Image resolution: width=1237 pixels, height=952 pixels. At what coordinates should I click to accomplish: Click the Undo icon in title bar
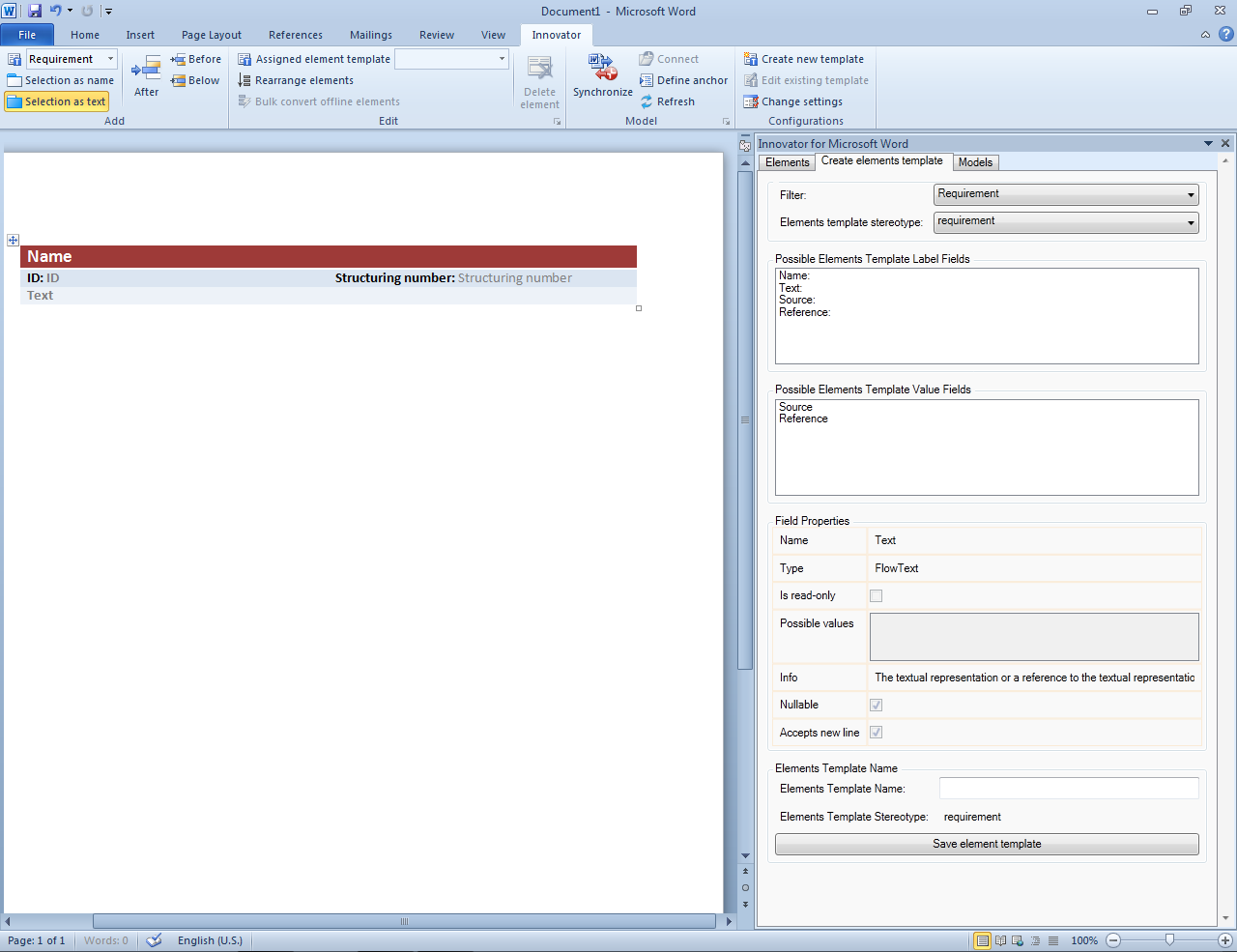pos(55,11)
